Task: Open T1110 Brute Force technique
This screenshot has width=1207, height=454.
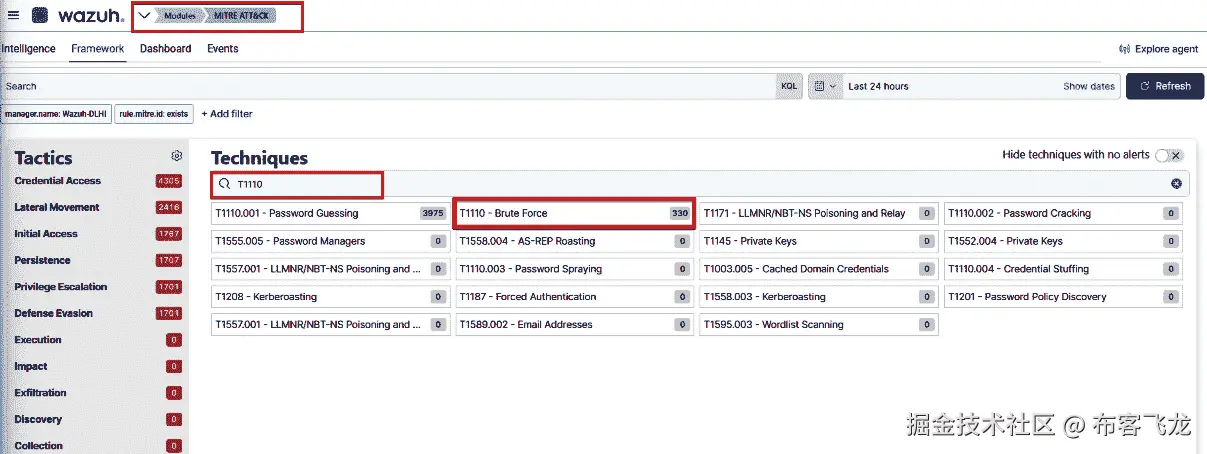Action: click(x=574, y=213)
